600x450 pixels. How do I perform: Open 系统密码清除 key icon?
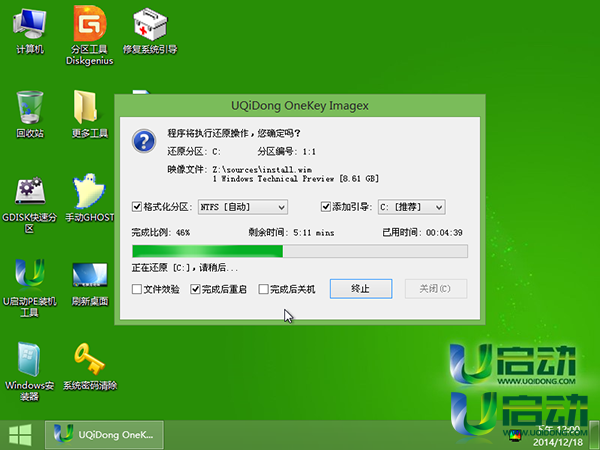90,367
